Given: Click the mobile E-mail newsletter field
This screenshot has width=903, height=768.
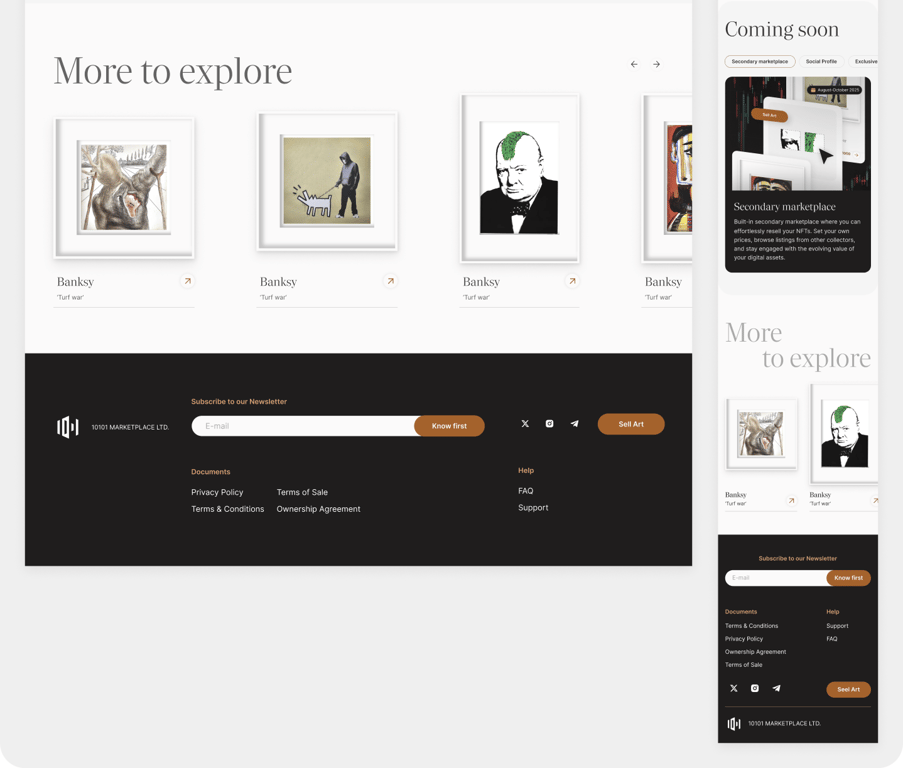Looking at the screenshot, I should click(x=776, y=578).
